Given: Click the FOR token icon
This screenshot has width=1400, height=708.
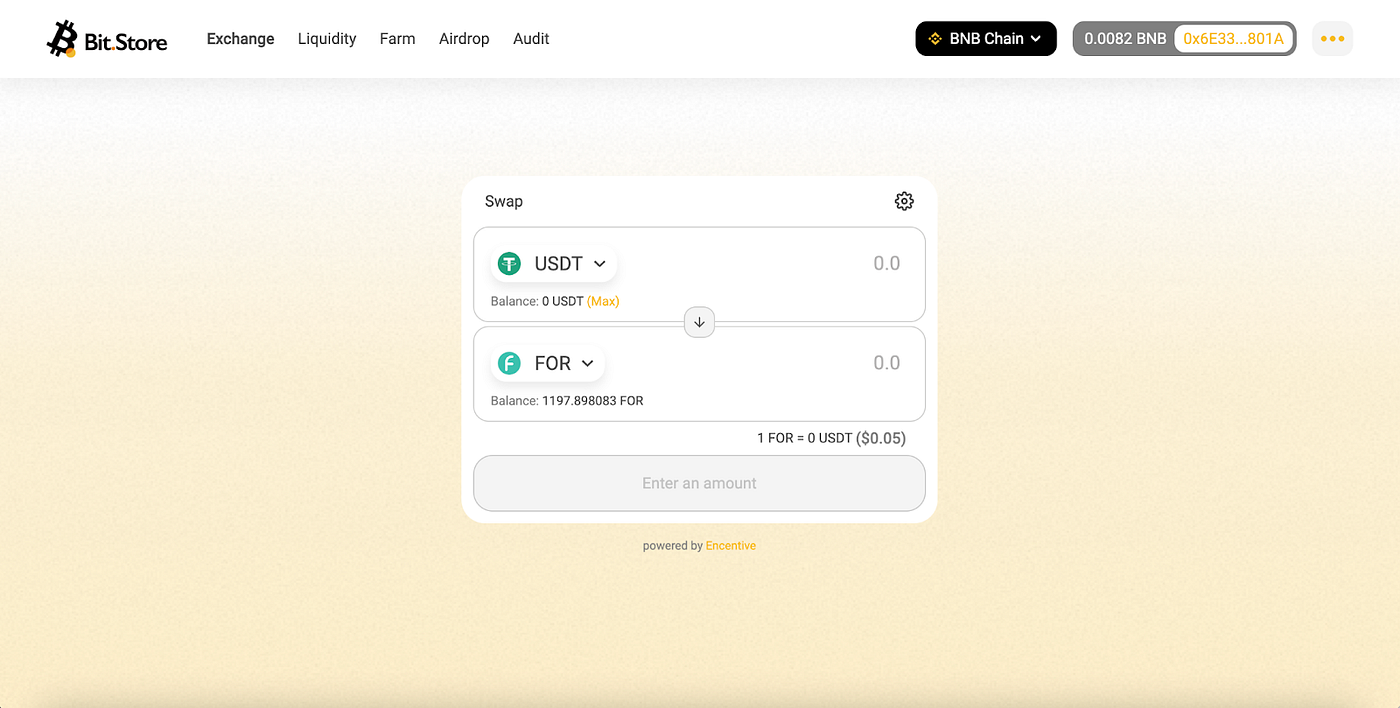Looking at the screenshot, I should pos(510,363).
